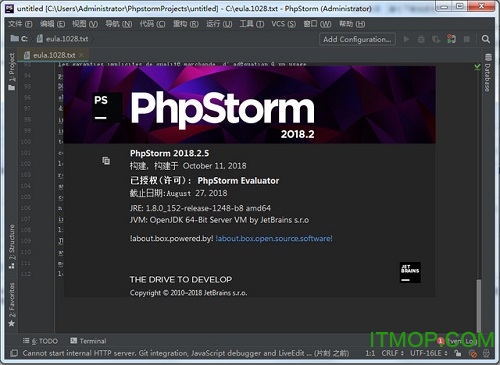
Task: Click the JetBrains logo in About dialog
Action: pyautogui.click(x=410, y=272)
